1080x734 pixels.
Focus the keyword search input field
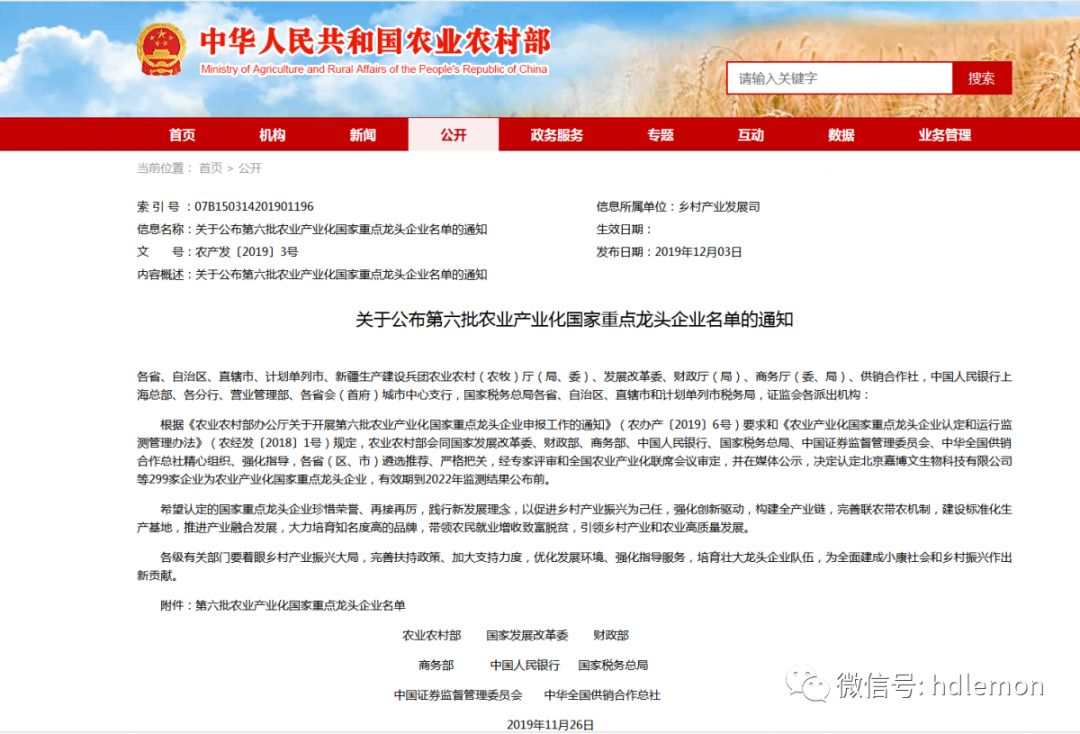coord(840,78)
